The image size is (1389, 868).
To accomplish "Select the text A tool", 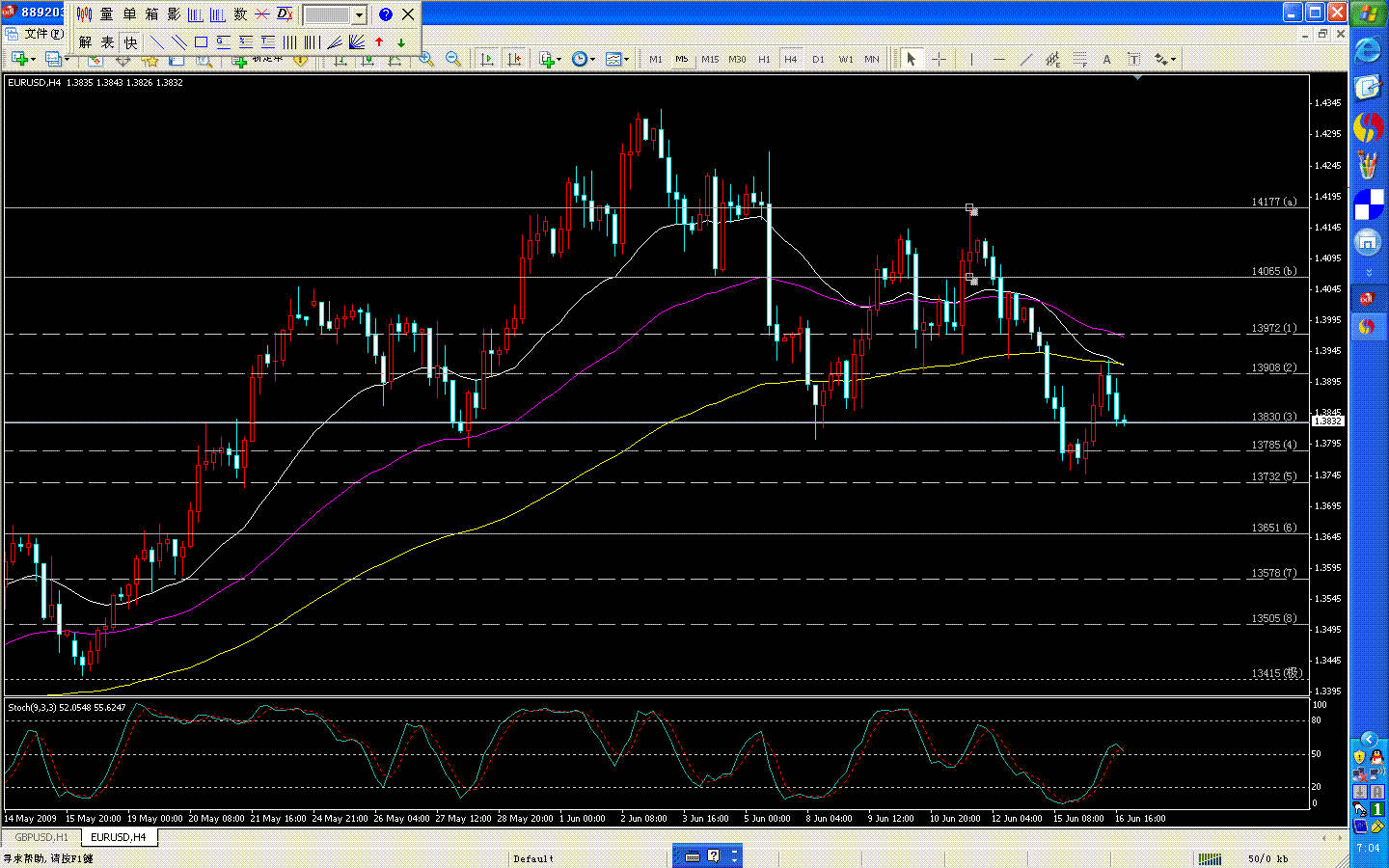I will (x=1106, y=59).
